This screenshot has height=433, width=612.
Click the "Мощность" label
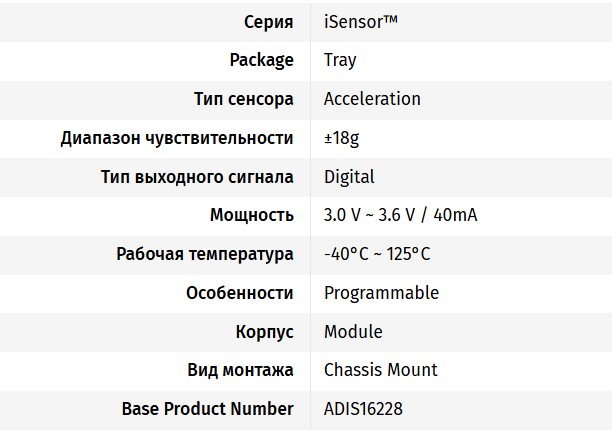(252, 215)
